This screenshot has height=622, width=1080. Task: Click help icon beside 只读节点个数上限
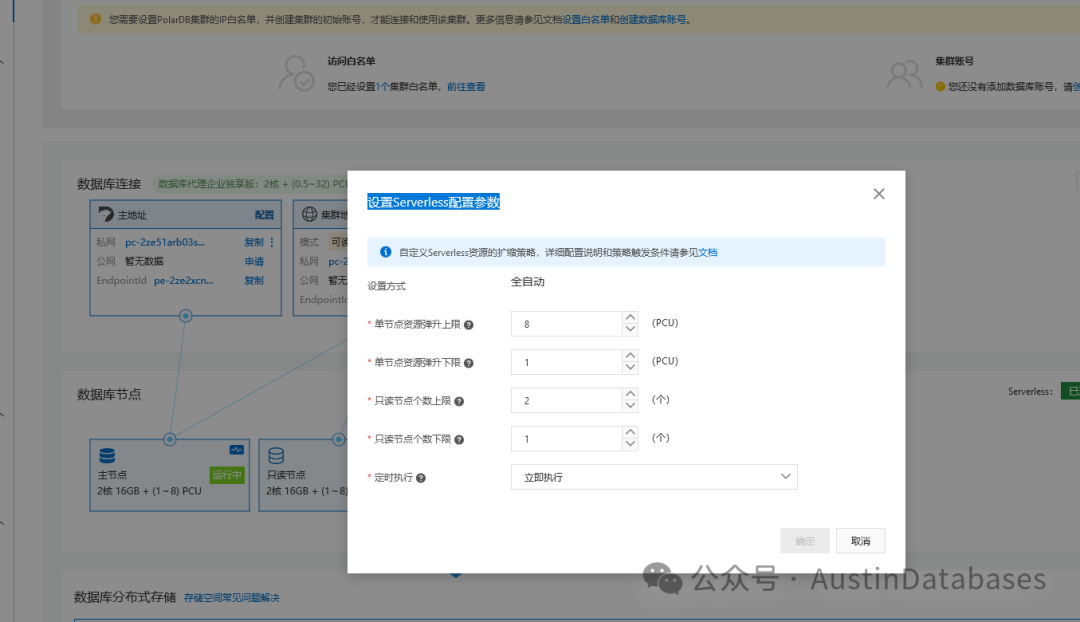point(459,401)
